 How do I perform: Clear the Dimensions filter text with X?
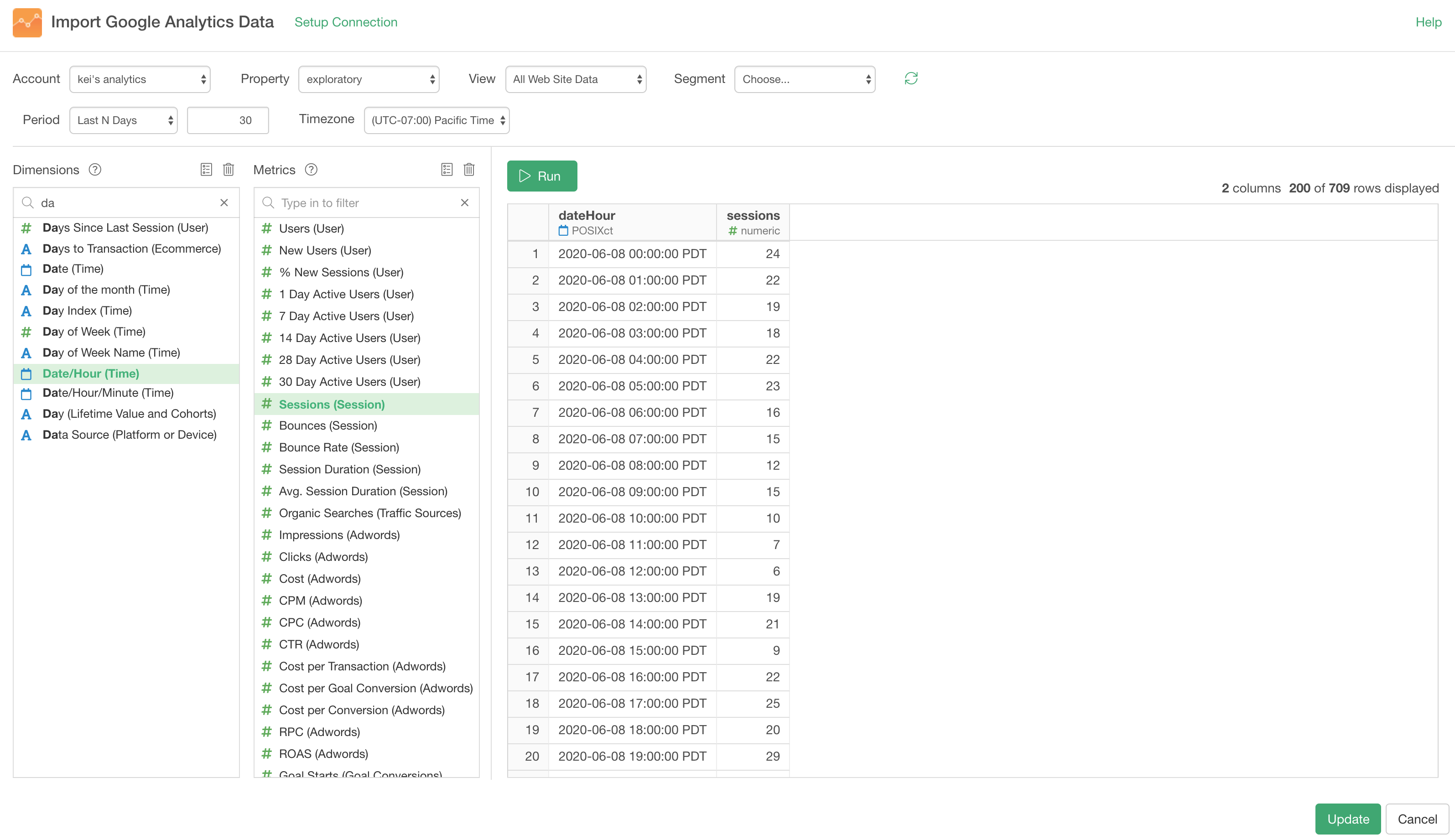(224, 202)
